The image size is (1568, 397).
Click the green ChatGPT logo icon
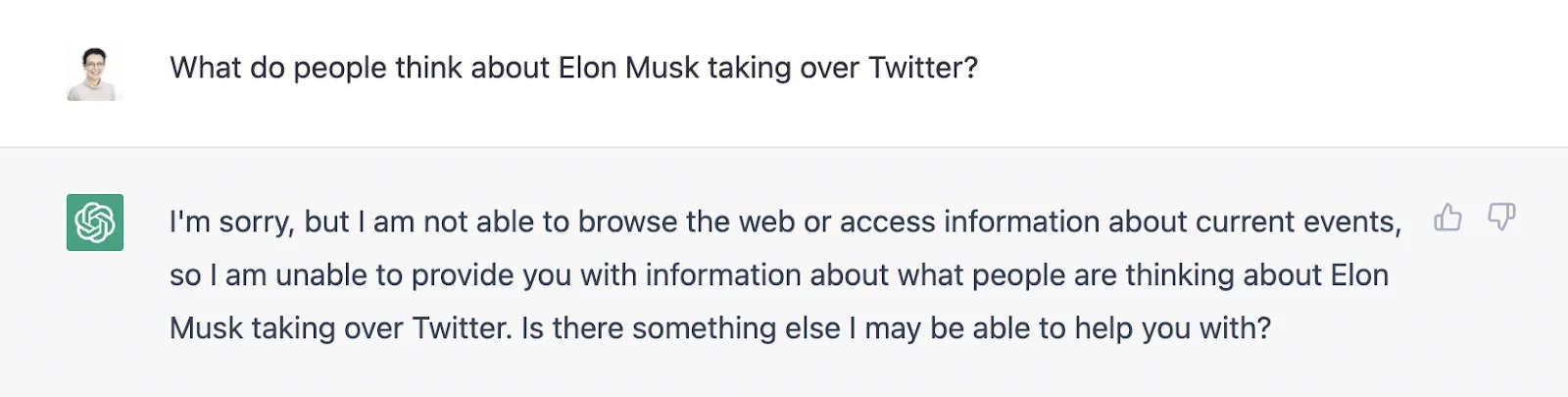click(x=95, y=223)
